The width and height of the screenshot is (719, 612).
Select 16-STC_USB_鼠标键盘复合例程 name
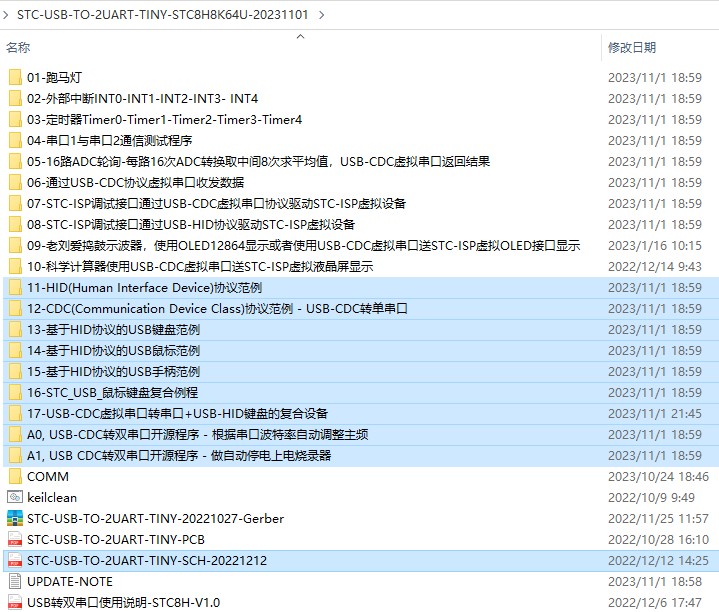(x=112, y=392)
